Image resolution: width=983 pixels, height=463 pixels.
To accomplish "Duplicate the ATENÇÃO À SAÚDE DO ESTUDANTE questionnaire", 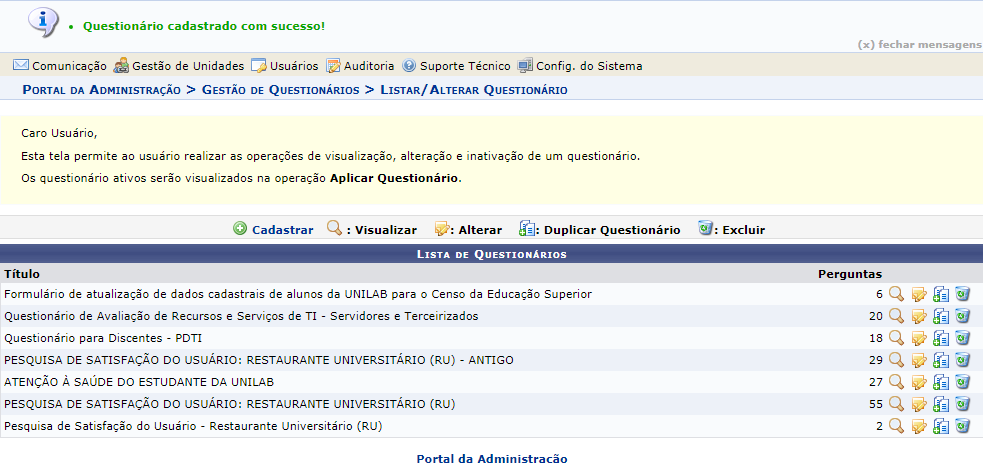I will (x=941, y=382).
